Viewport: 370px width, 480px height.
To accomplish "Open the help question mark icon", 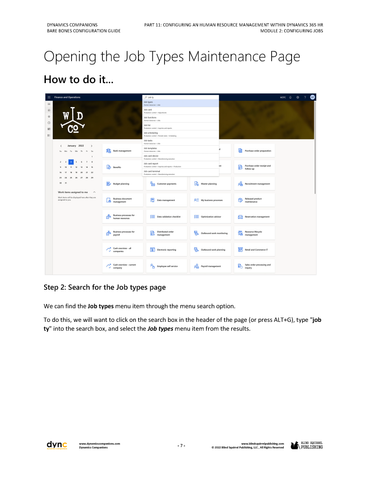I will (x=305, y=97).
